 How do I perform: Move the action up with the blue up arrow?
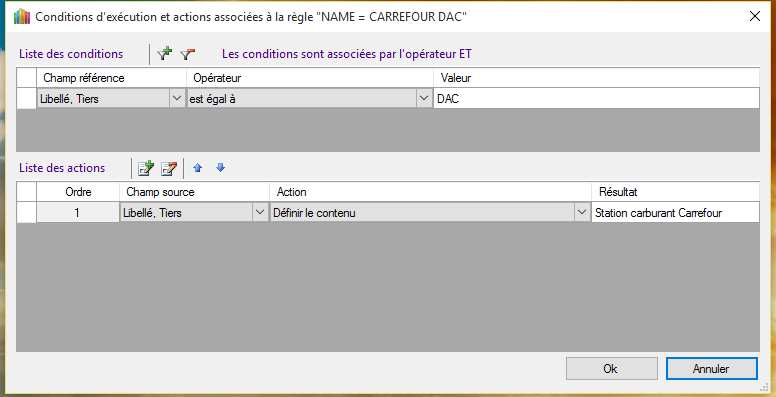(x=197, y=168)
